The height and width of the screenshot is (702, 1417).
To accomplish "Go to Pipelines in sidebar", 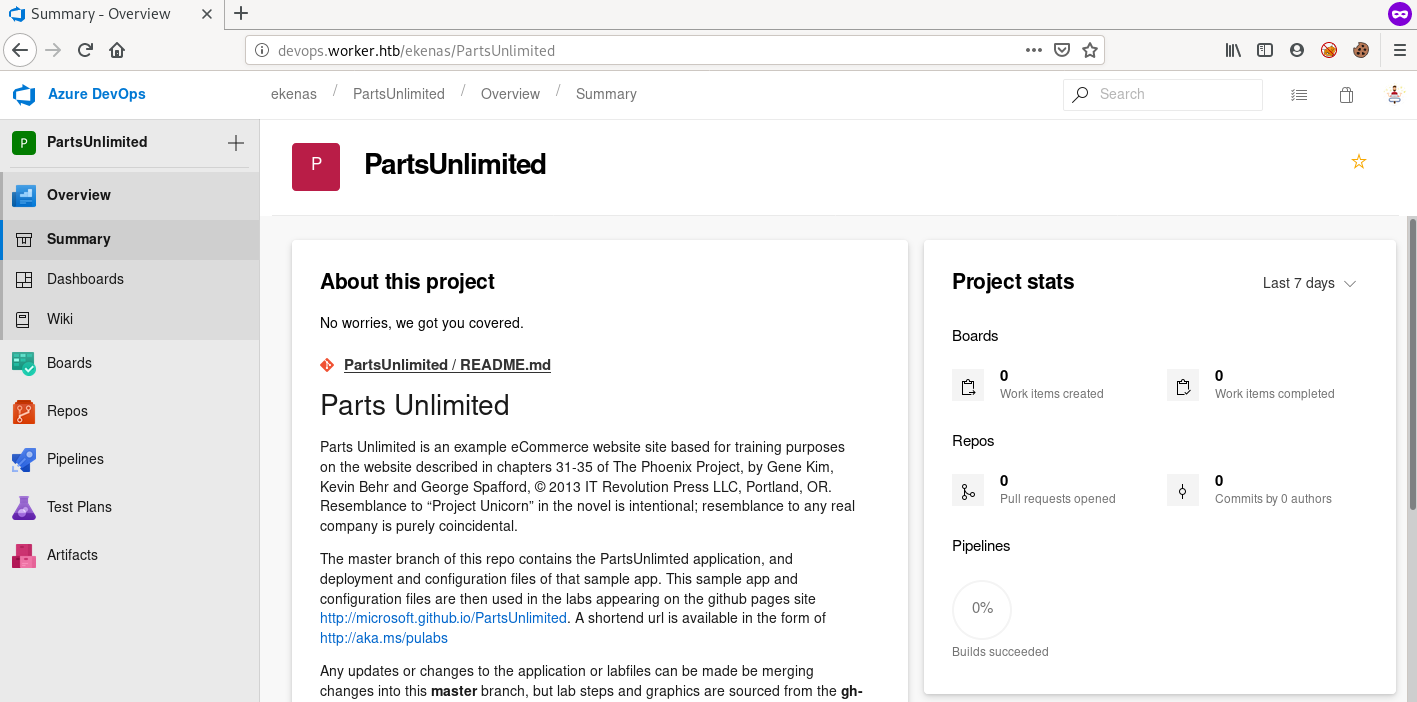I will [x=75, y=459].
